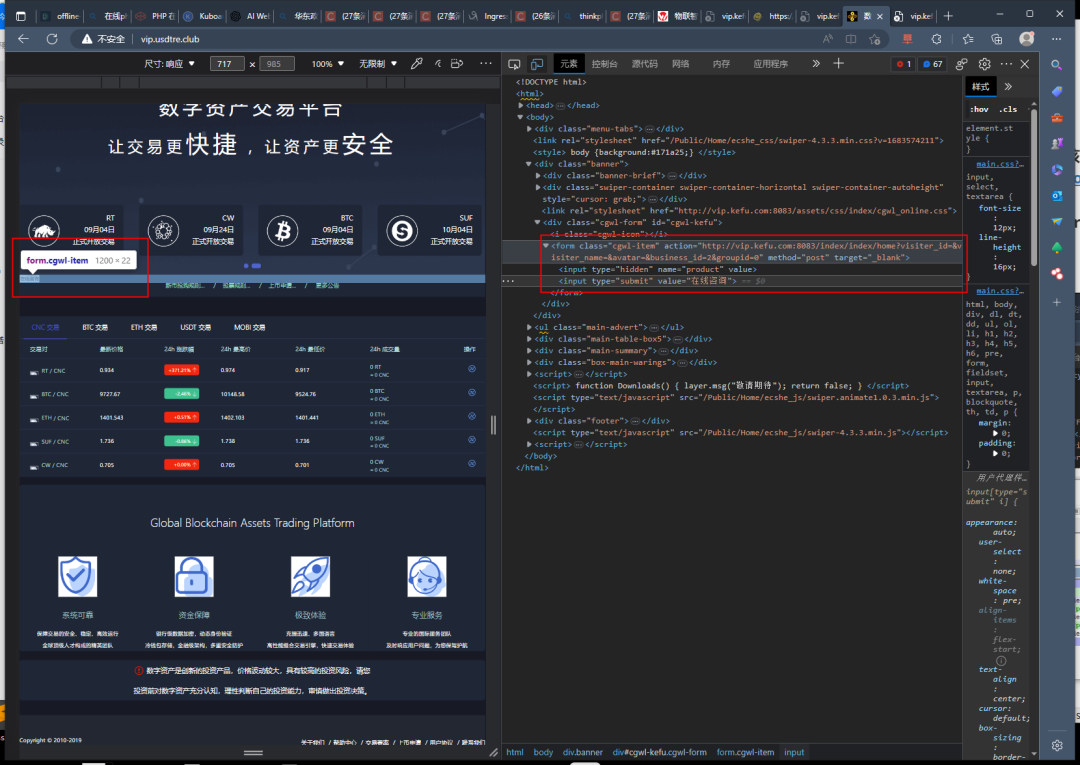Open the favorites list icon

coord(968,39)
